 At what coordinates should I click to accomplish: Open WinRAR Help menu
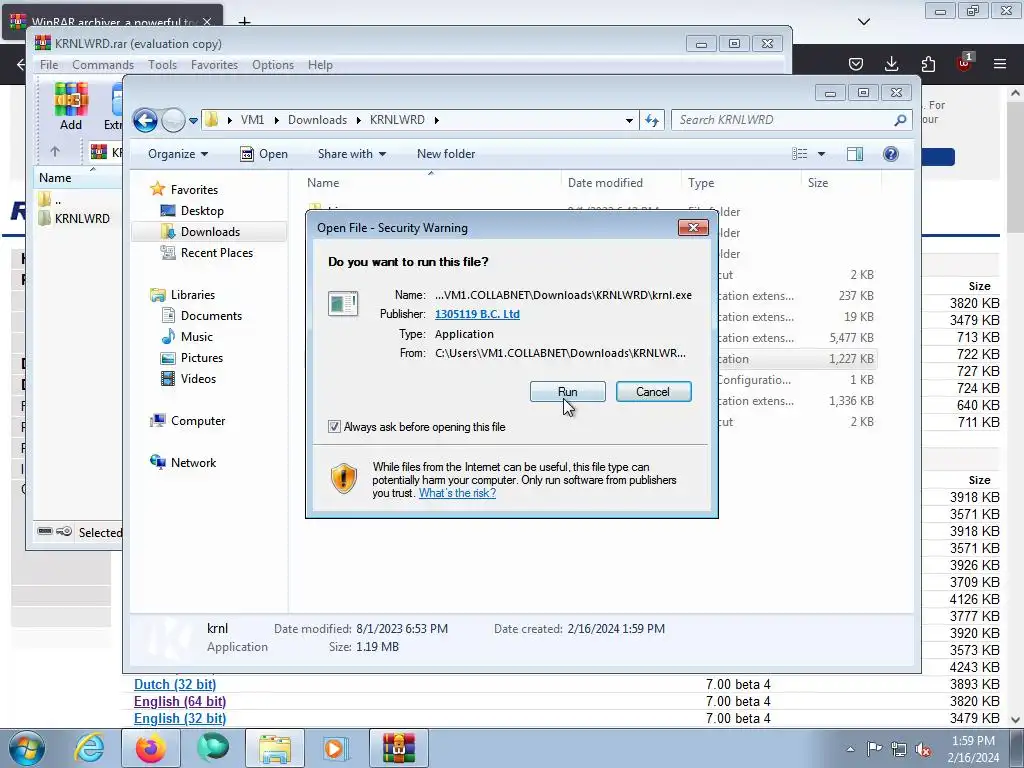(x=320, y=65)
